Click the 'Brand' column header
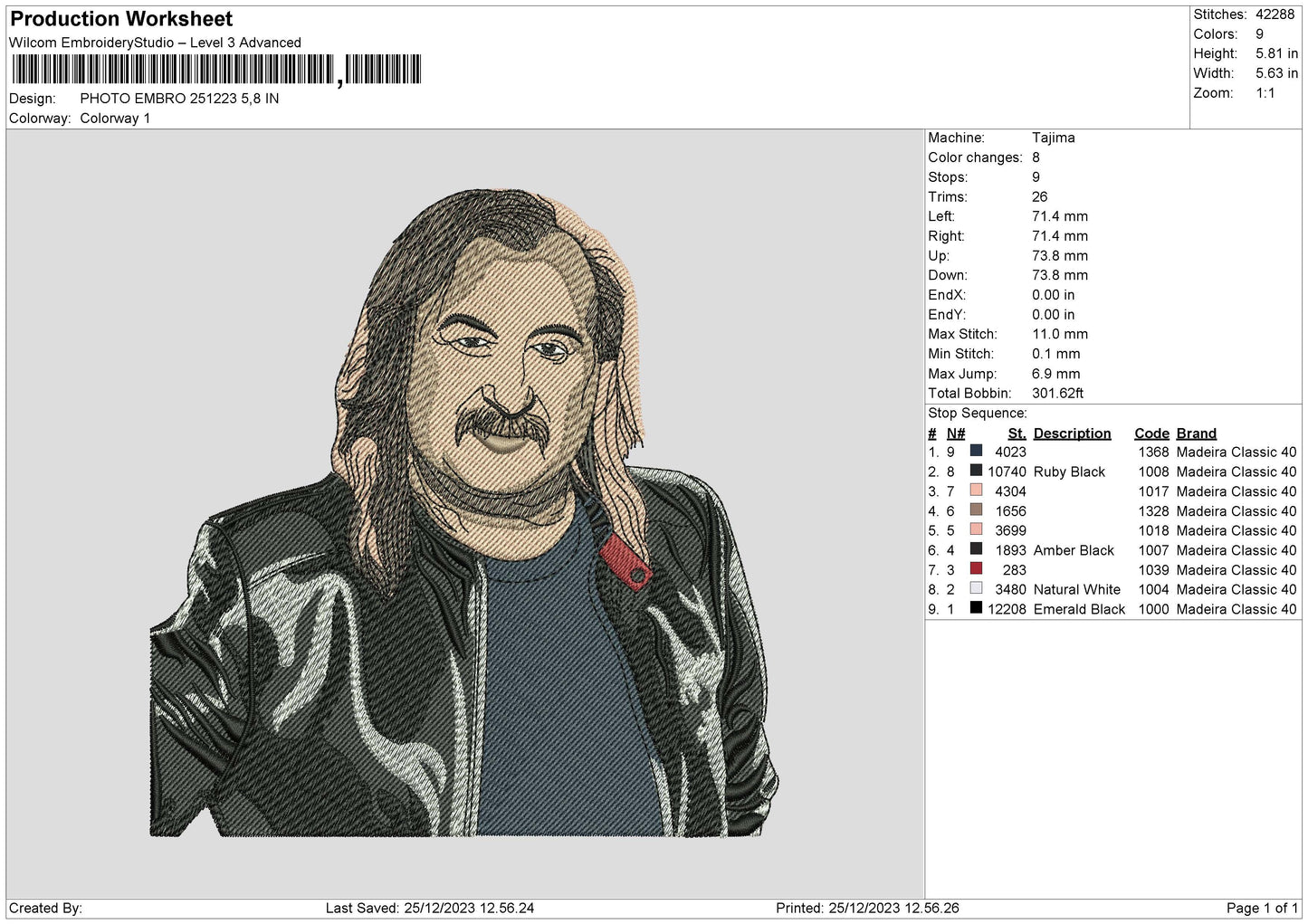This screenshot has height=924, width=1308. pos(1196,433)
